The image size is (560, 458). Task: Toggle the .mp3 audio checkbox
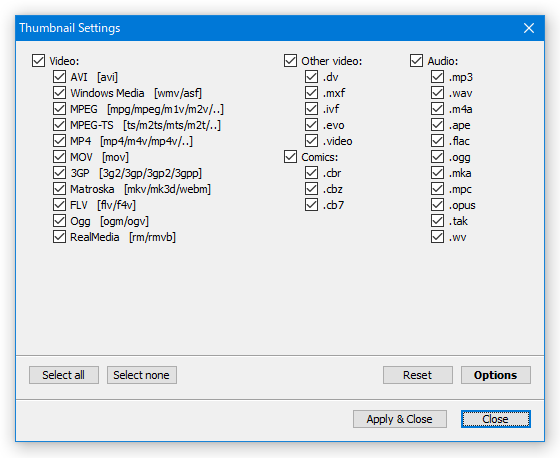(x=438, y=77)
